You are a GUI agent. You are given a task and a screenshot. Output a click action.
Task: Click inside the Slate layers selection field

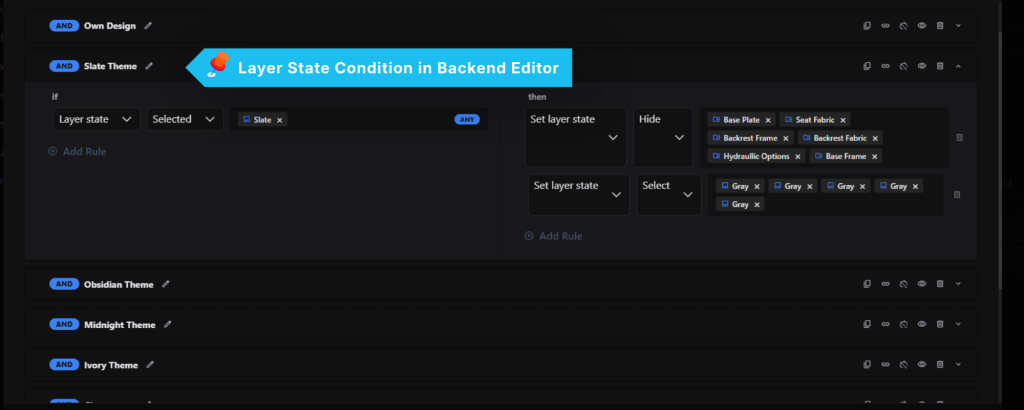tap(359, 119)
